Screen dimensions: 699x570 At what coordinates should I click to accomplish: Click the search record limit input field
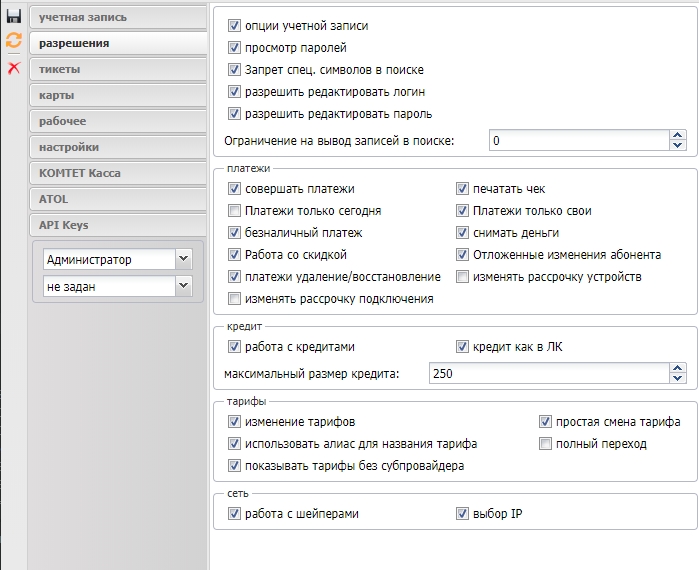pyautogui.click(x=578, y=140)
